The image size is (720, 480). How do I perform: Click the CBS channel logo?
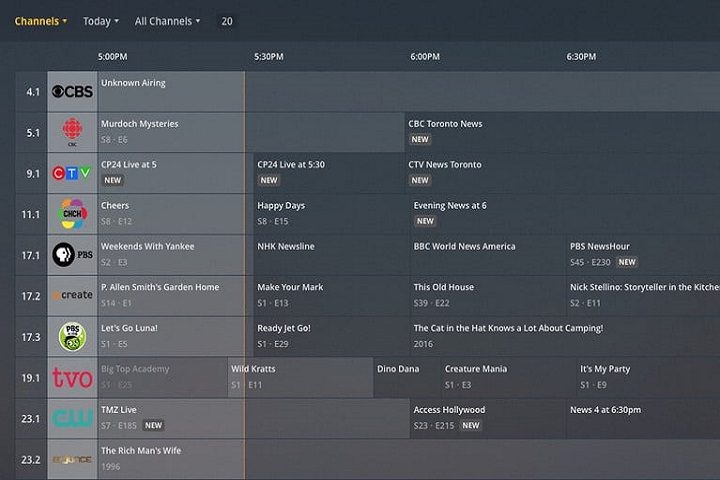72,92
